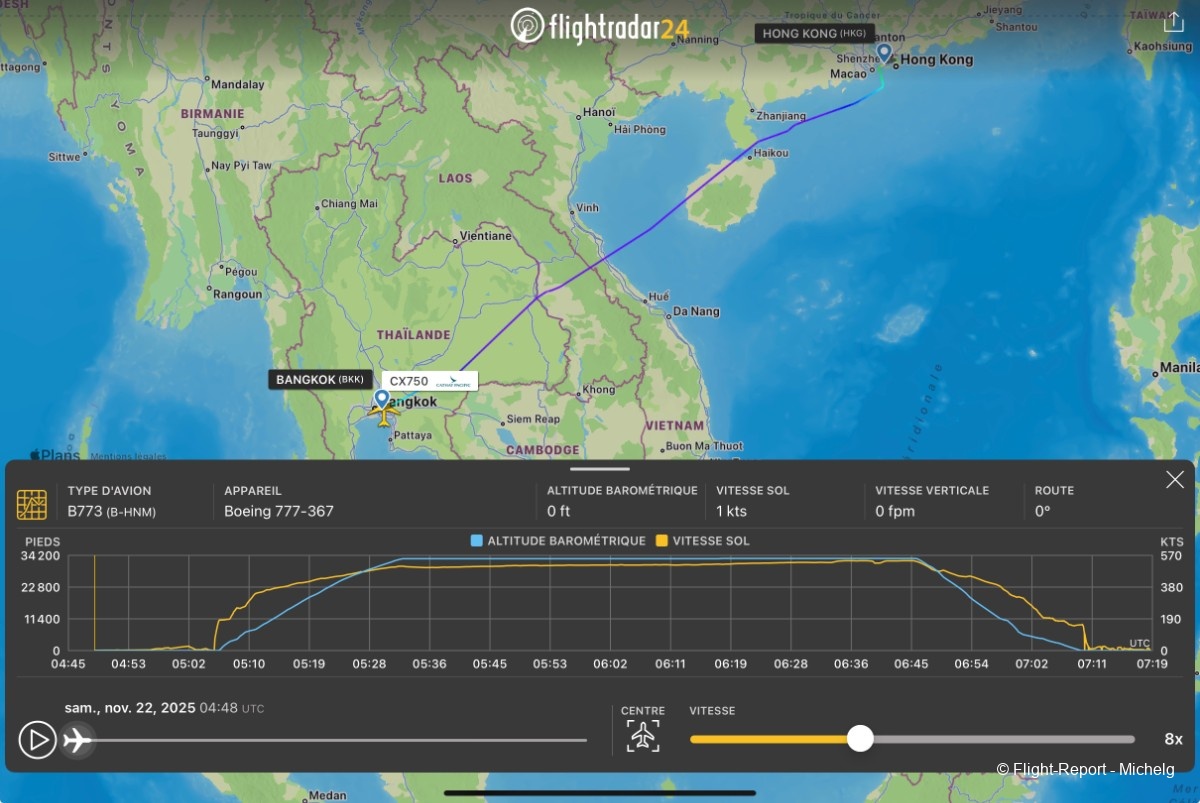The height and width of the screenshot is (803, 1200).
Task: Click the B-HNM aircraft registration
Action: pos(131,512)
